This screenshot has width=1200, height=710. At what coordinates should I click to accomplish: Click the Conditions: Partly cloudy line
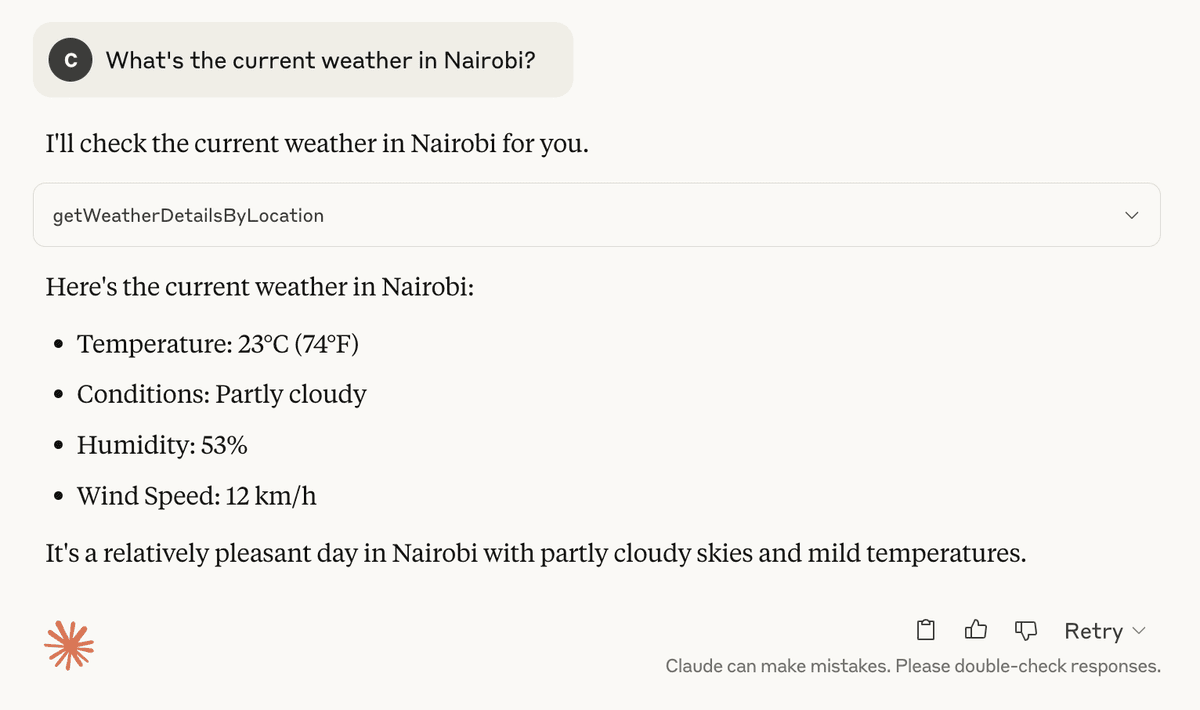(222, 394)
